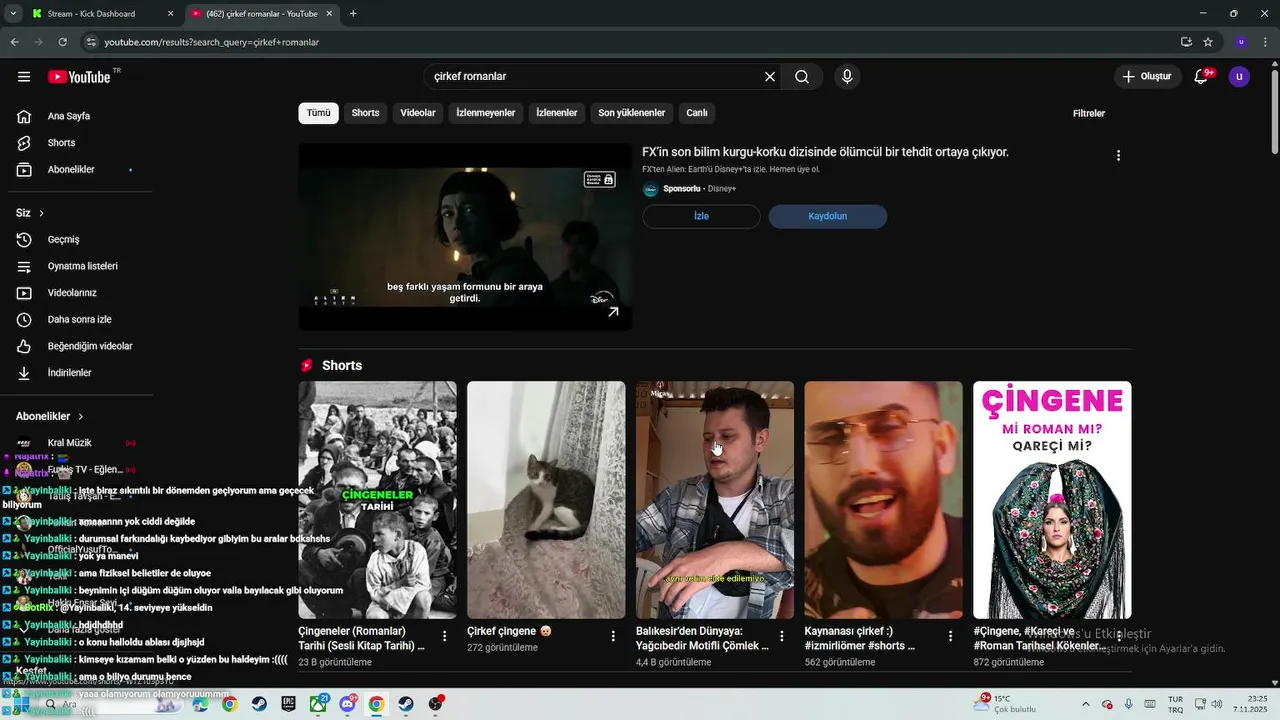Open options for Çingeneler (Romanlar) Tarihi short
The image size is (1280, 720).
(x=445, y=636)
